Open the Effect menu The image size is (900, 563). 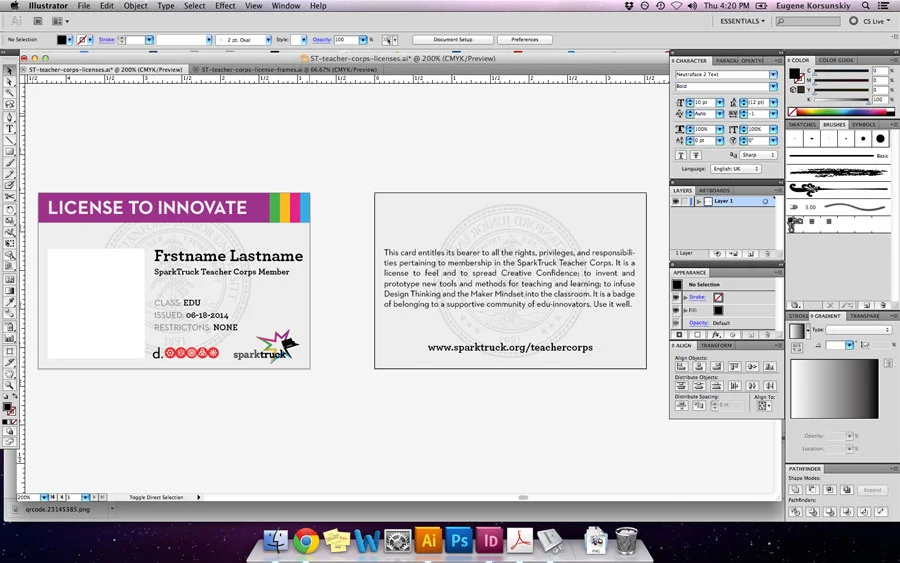[x=225, y=6]
